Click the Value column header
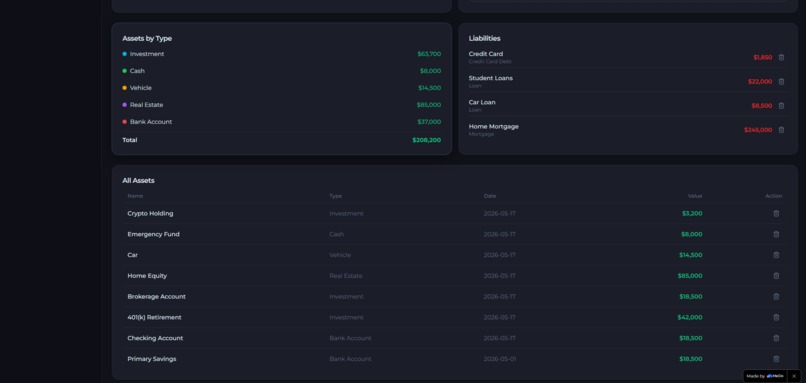Viewport: 806px width, 383px height. tap(695, 196)
